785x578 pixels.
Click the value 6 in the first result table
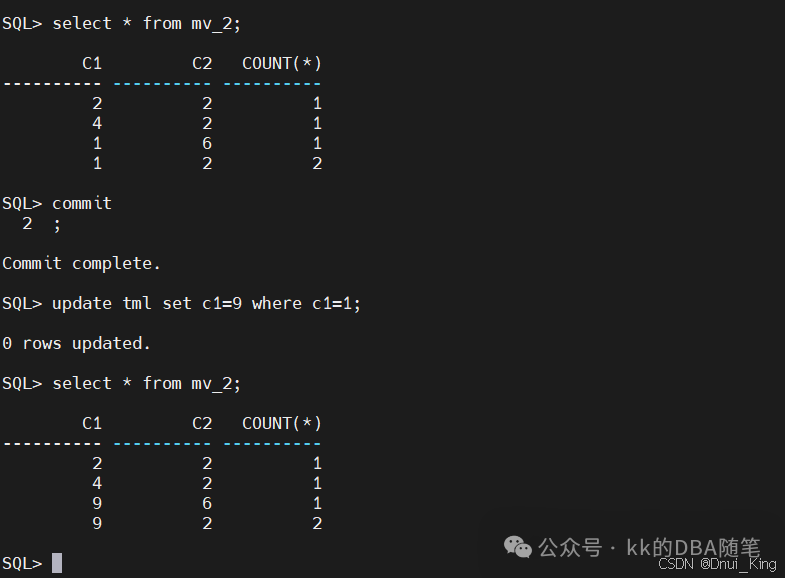pos(207,144)
